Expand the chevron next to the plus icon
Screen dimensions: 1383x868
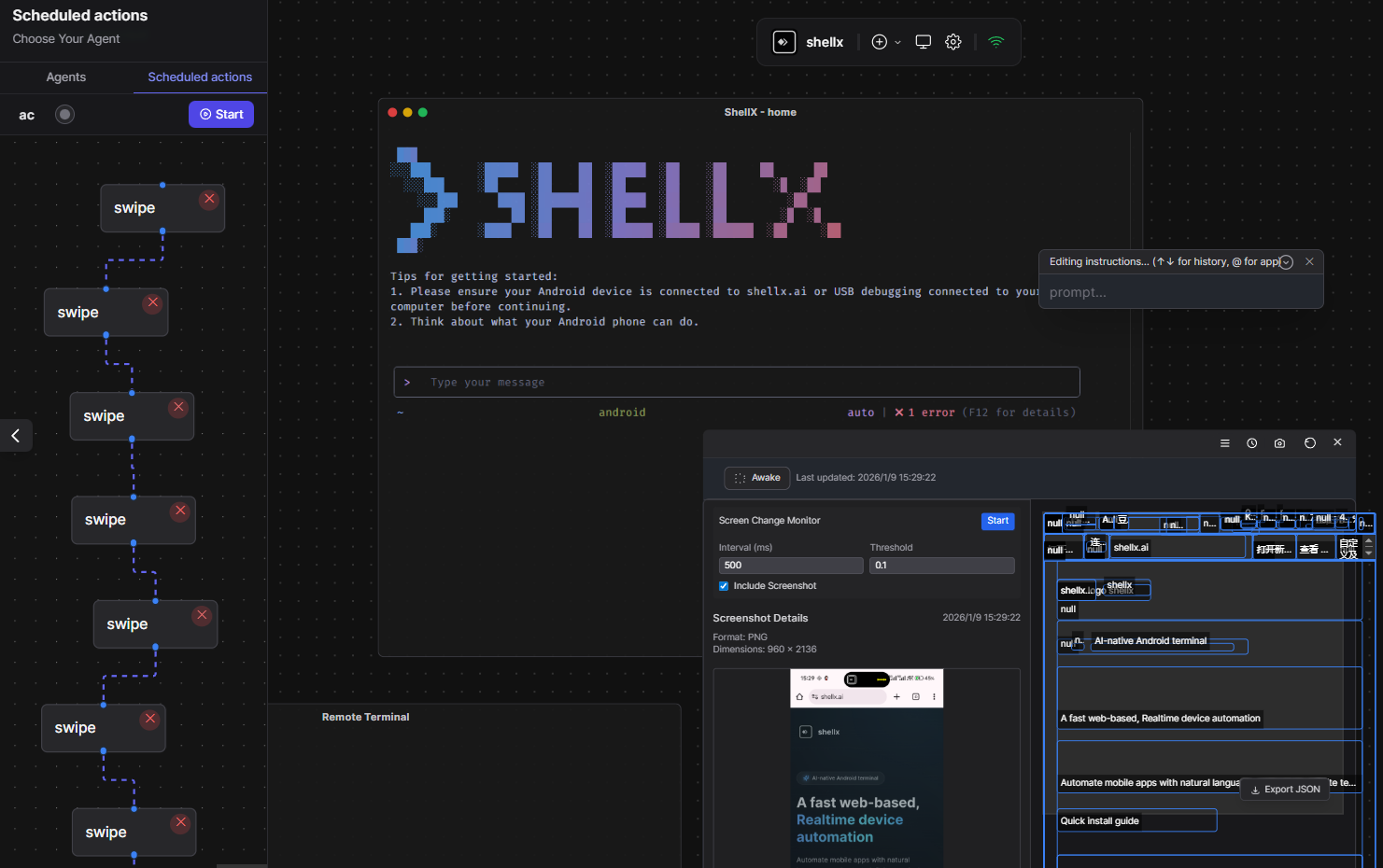pos(898,41)
